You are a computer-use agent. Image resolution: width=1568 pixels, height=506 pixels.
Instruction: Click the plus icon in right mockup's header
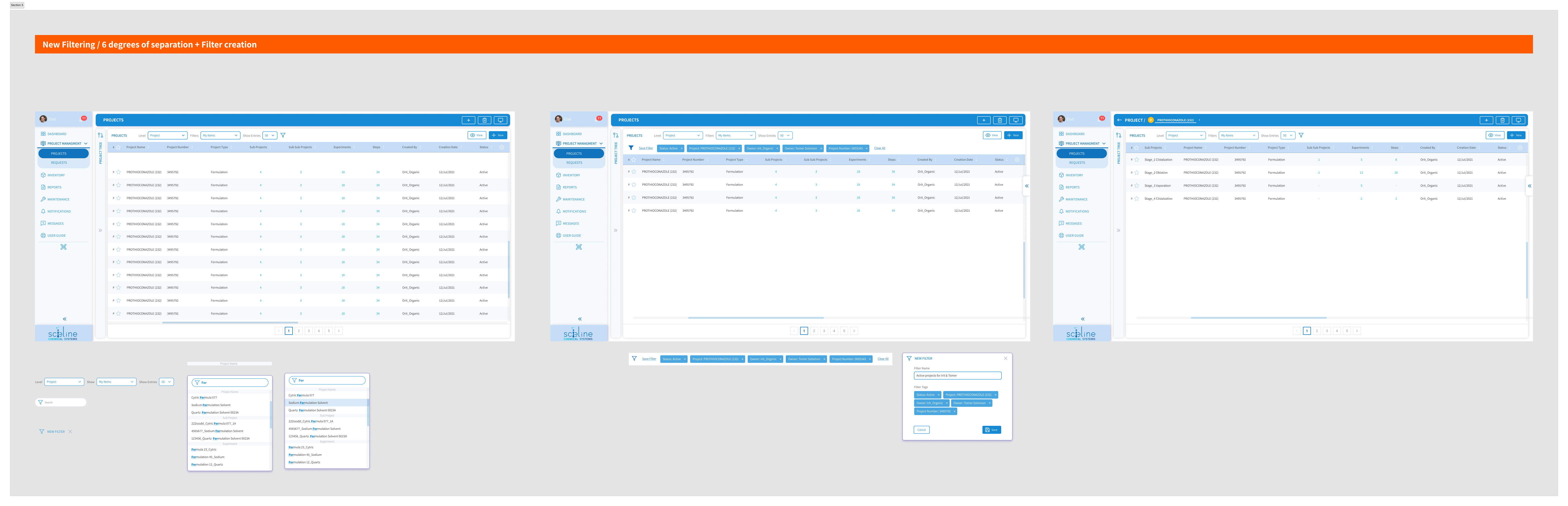[1487, 120]
